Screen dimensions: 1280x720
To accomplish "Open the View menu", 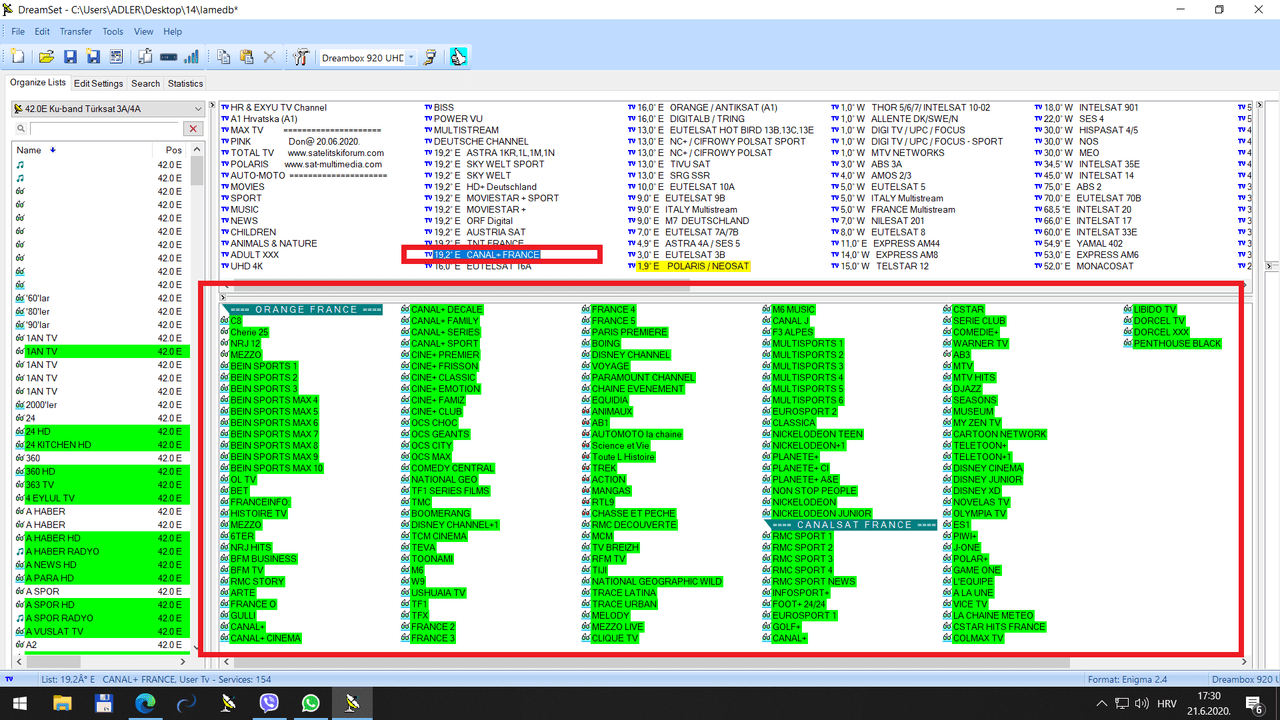I will tap(143, 32).
